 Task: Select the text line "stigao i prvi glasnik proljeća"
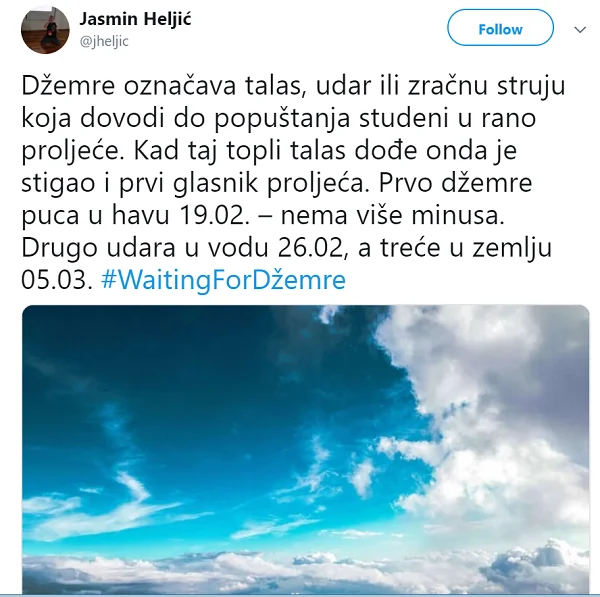click(198, 183)
